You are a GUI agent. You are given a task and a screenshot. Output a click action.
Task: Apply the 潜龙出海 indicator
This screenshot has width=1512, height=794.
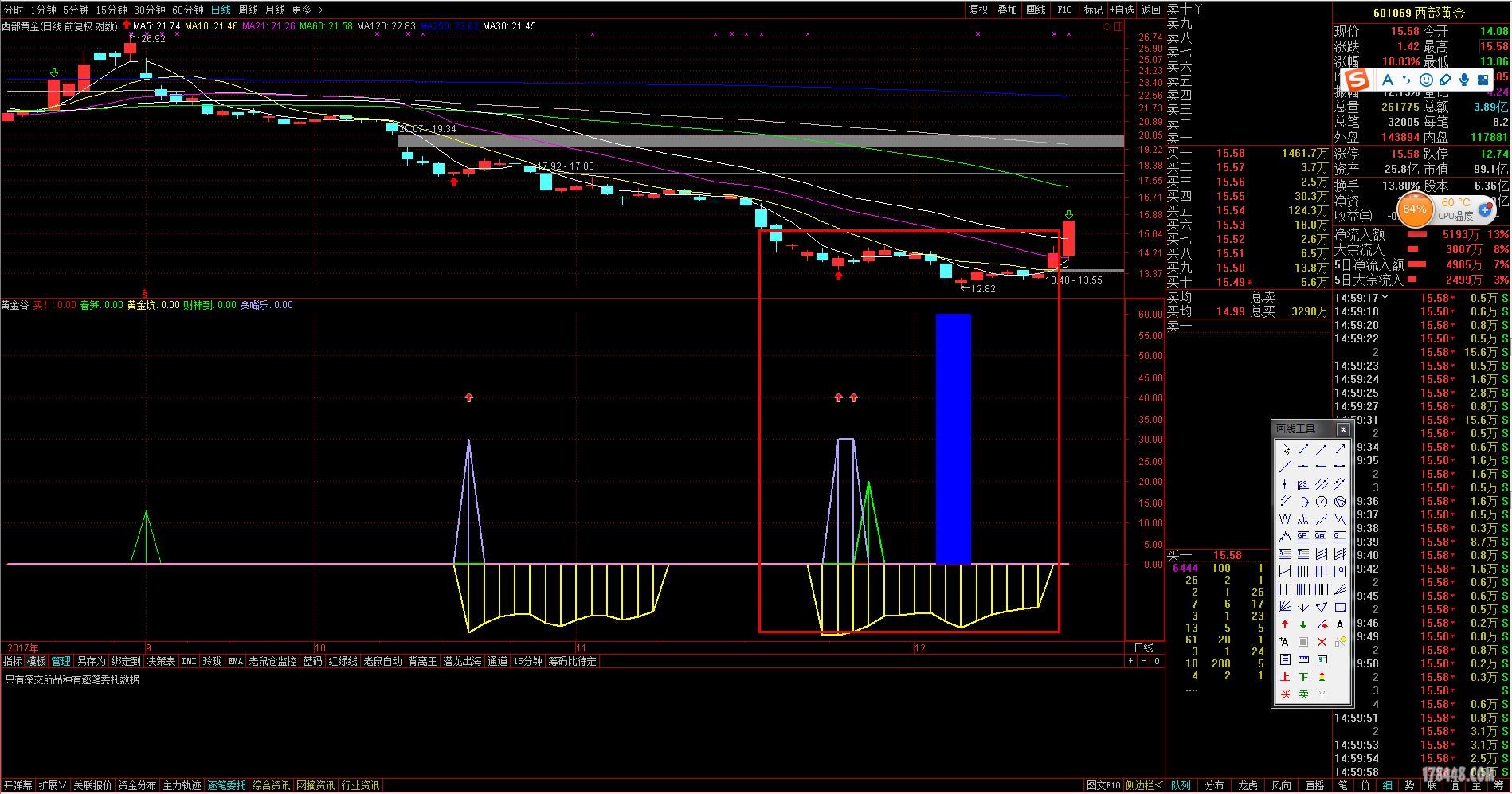point(462,661)
